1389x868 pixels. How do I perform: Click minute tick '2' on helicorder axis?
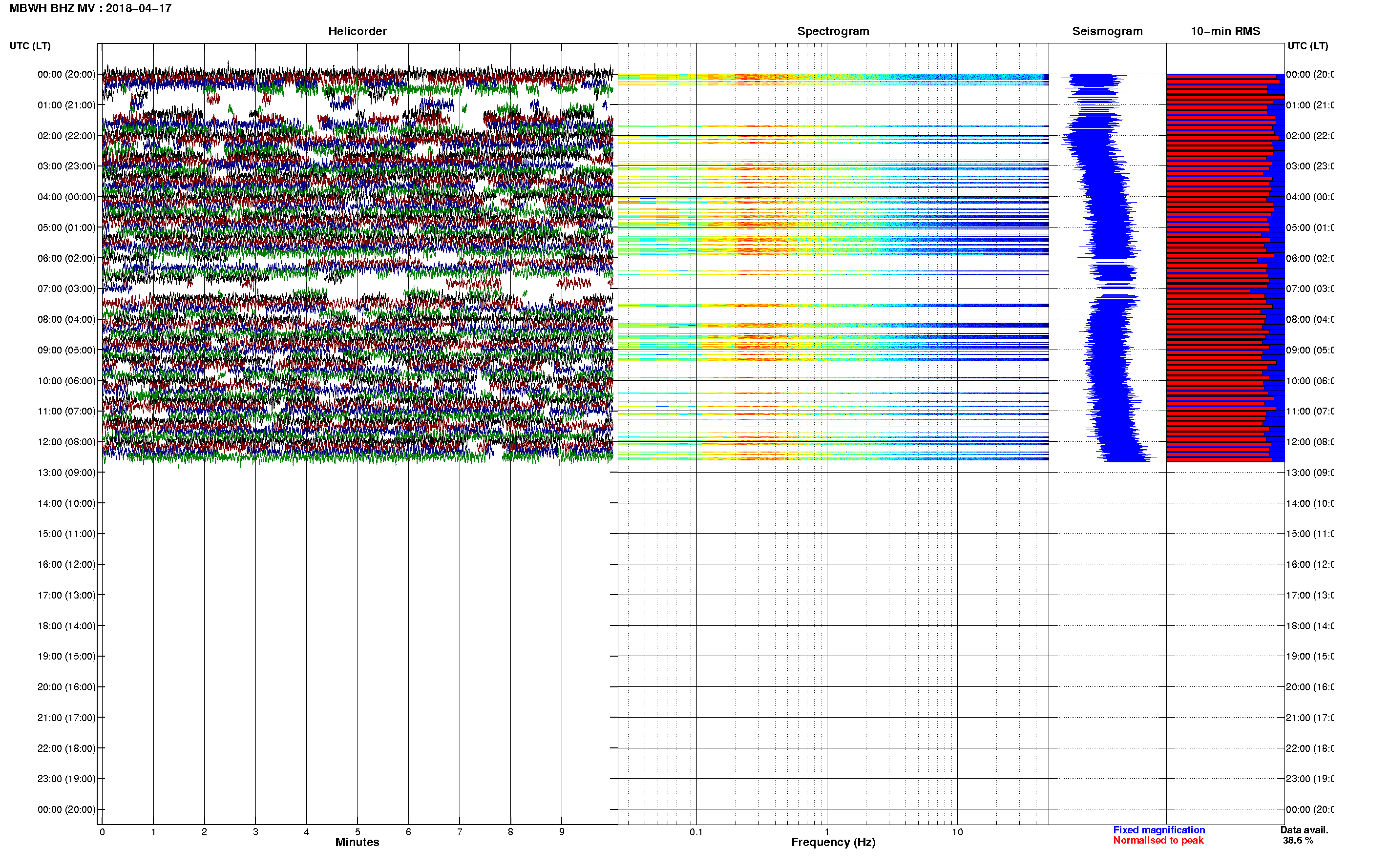tap(205, 832)
